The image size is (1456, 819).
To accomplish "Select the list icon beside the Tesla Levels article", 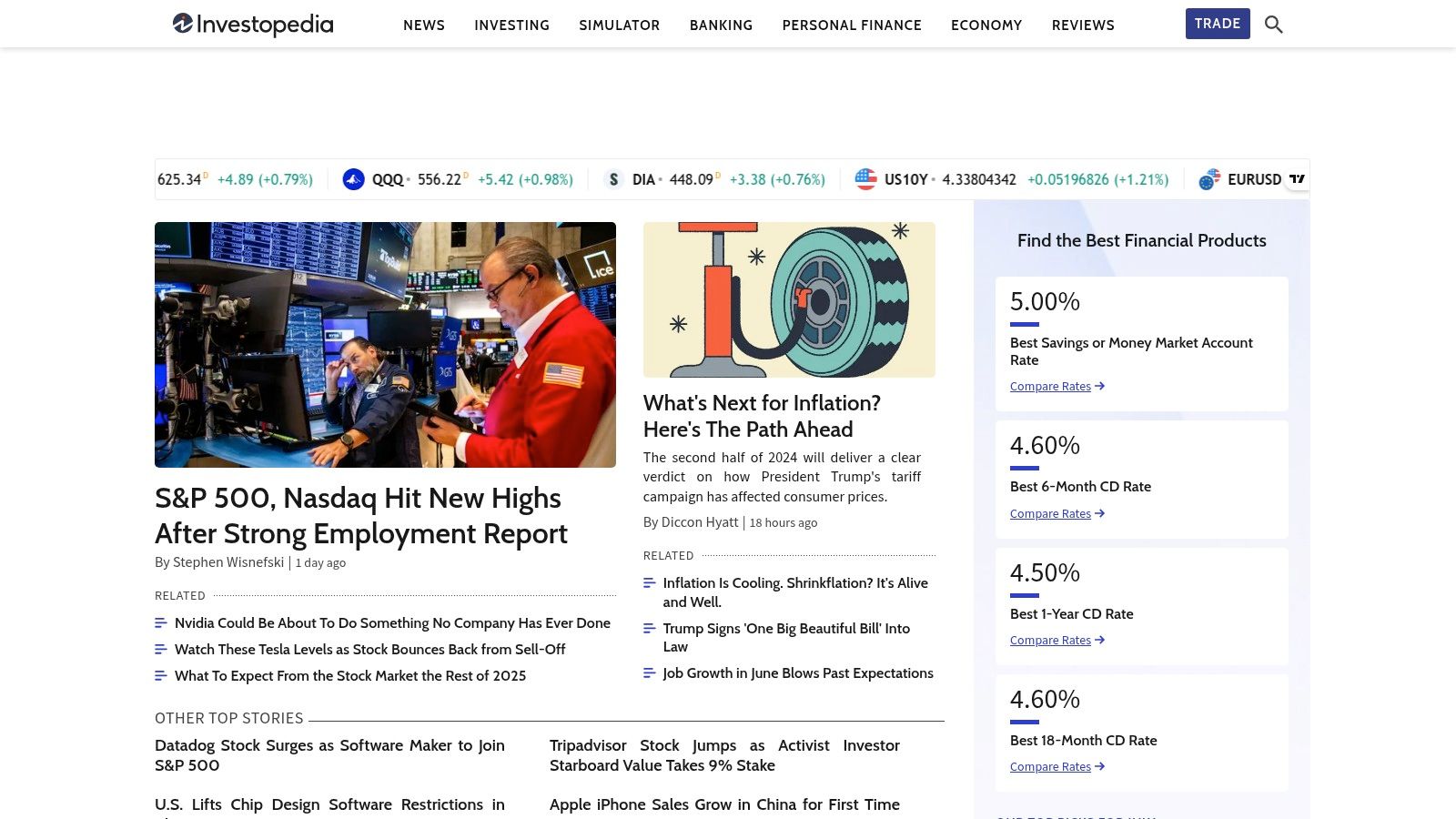I will 161,650.
